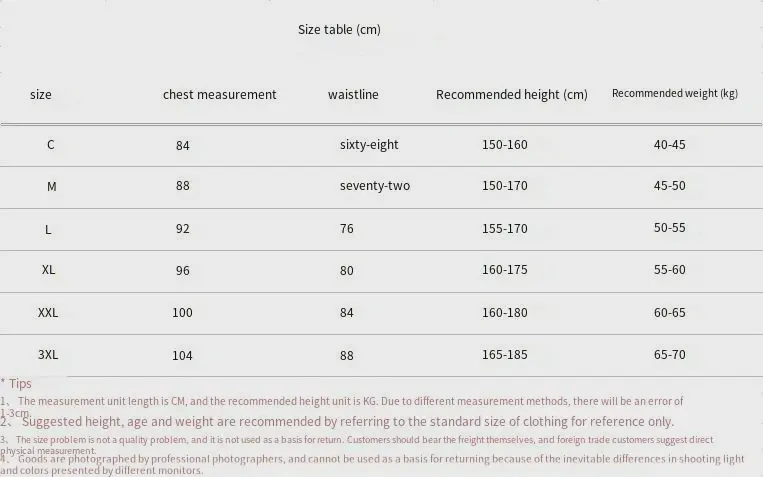Click the "Recommended weight (kg)" header
This screenshot has height=477, width=763.
(x=674, y=94)
